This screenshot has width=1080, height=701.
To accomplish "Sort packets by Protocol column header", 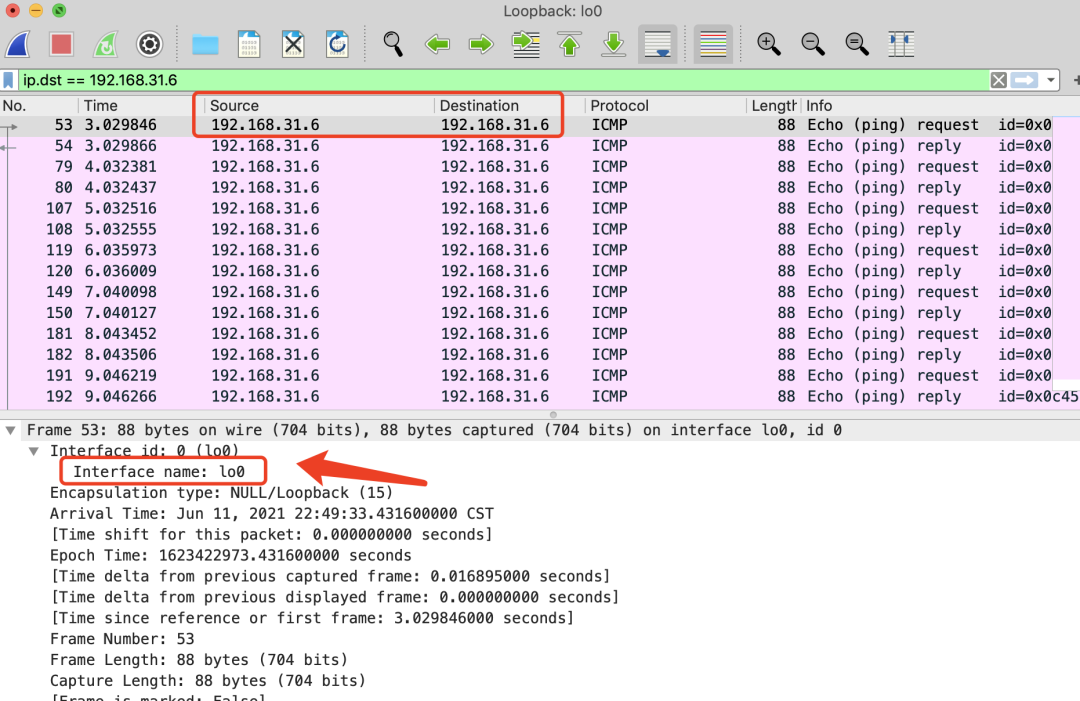I will (619, 105).
